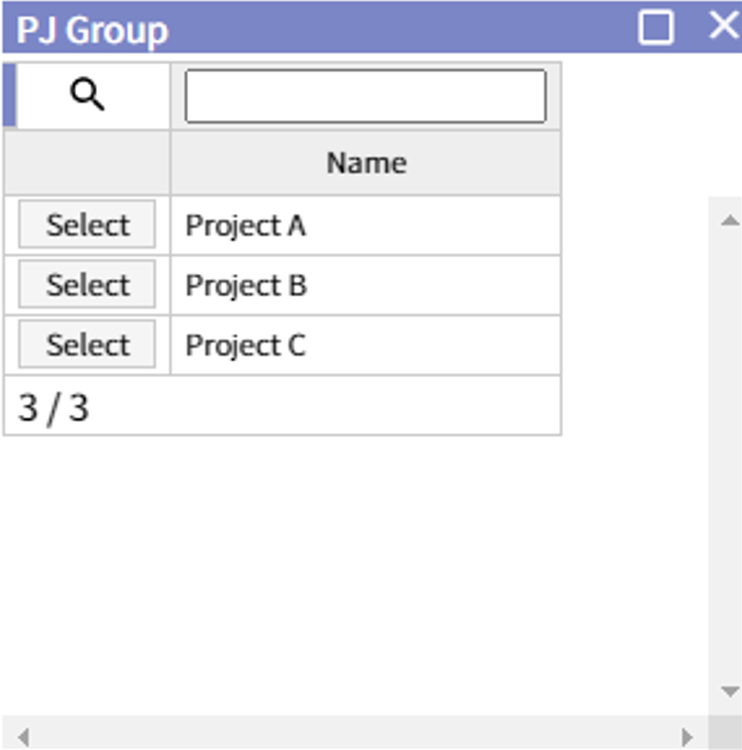Click the horizontal scrollbar track

[x=350, y=737]
